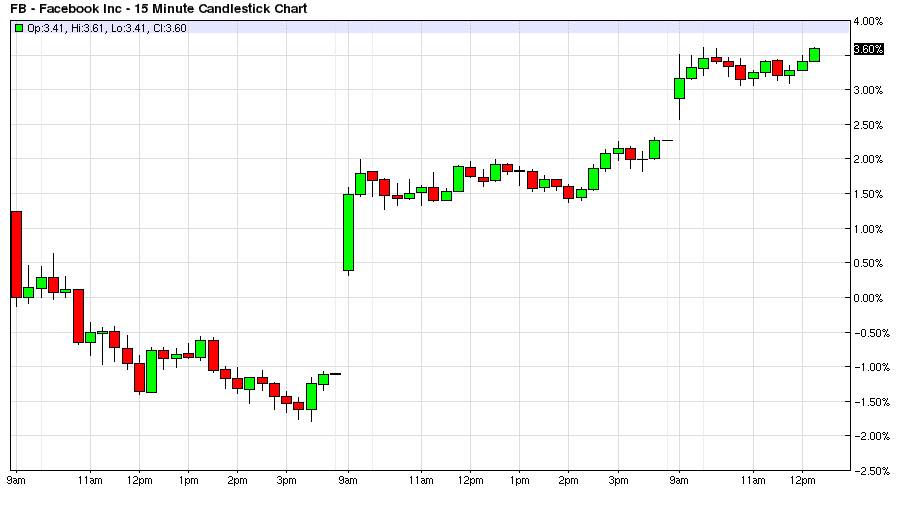Click the 1.50% y-axis label
Screen dimensions: 900x511
tap(868, 194)
